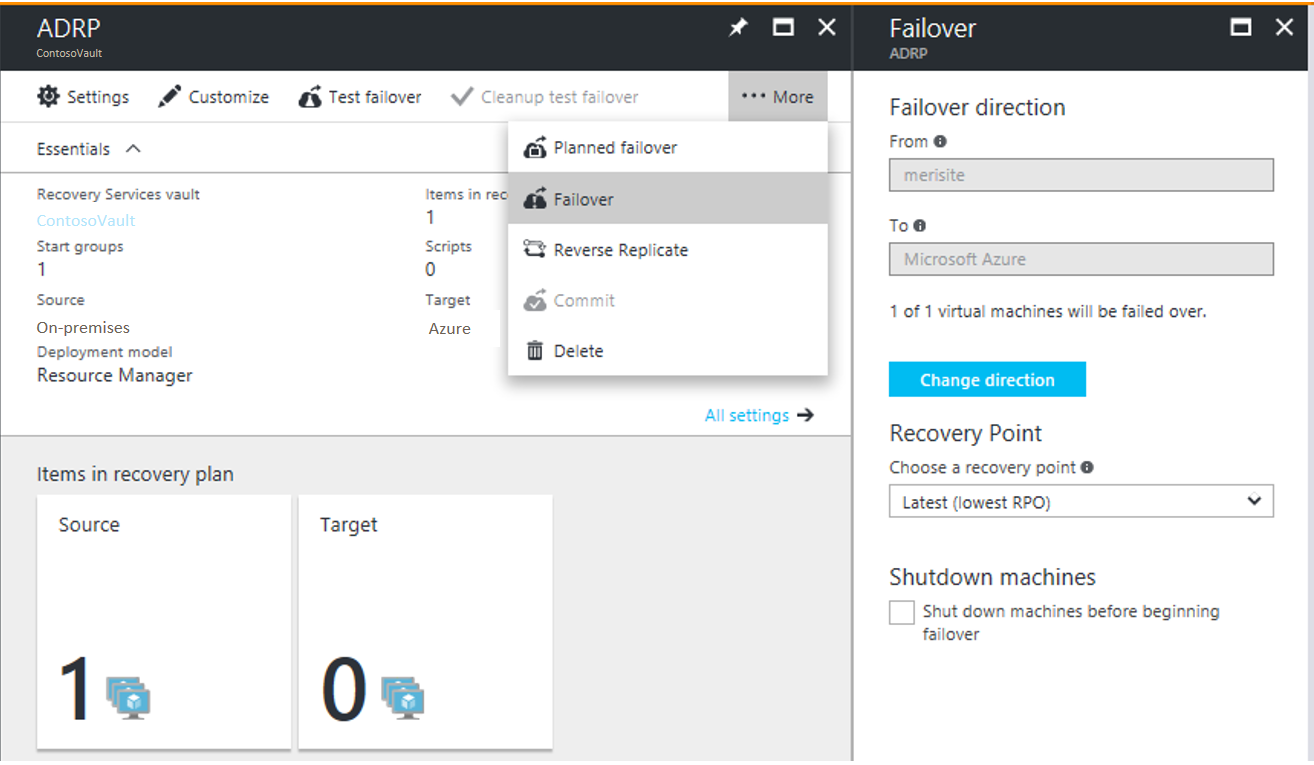1314x765 pixels.
Task: Select Failover from the menu
Action: click(587, 198)
